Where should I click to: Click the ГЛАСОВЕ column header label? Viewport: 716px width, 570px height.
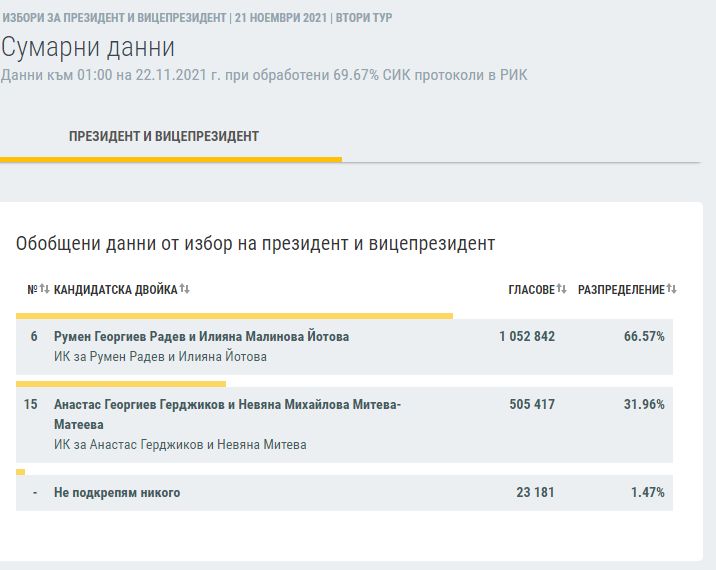[x=530, y=290]
